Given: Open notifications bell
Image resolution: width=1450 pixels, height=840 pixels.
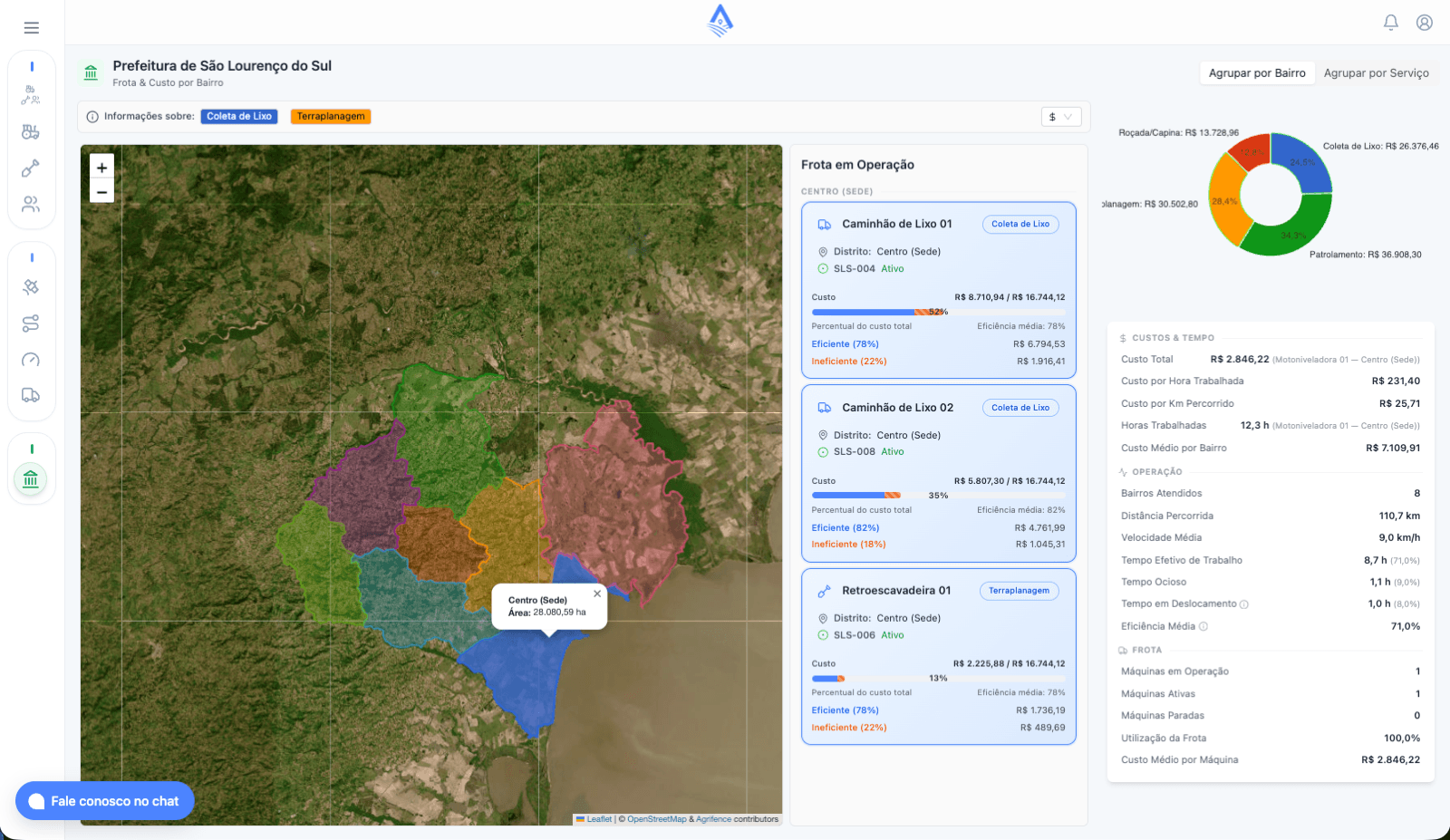Looking at the screenshot, I should click(x=1391, y=23).
